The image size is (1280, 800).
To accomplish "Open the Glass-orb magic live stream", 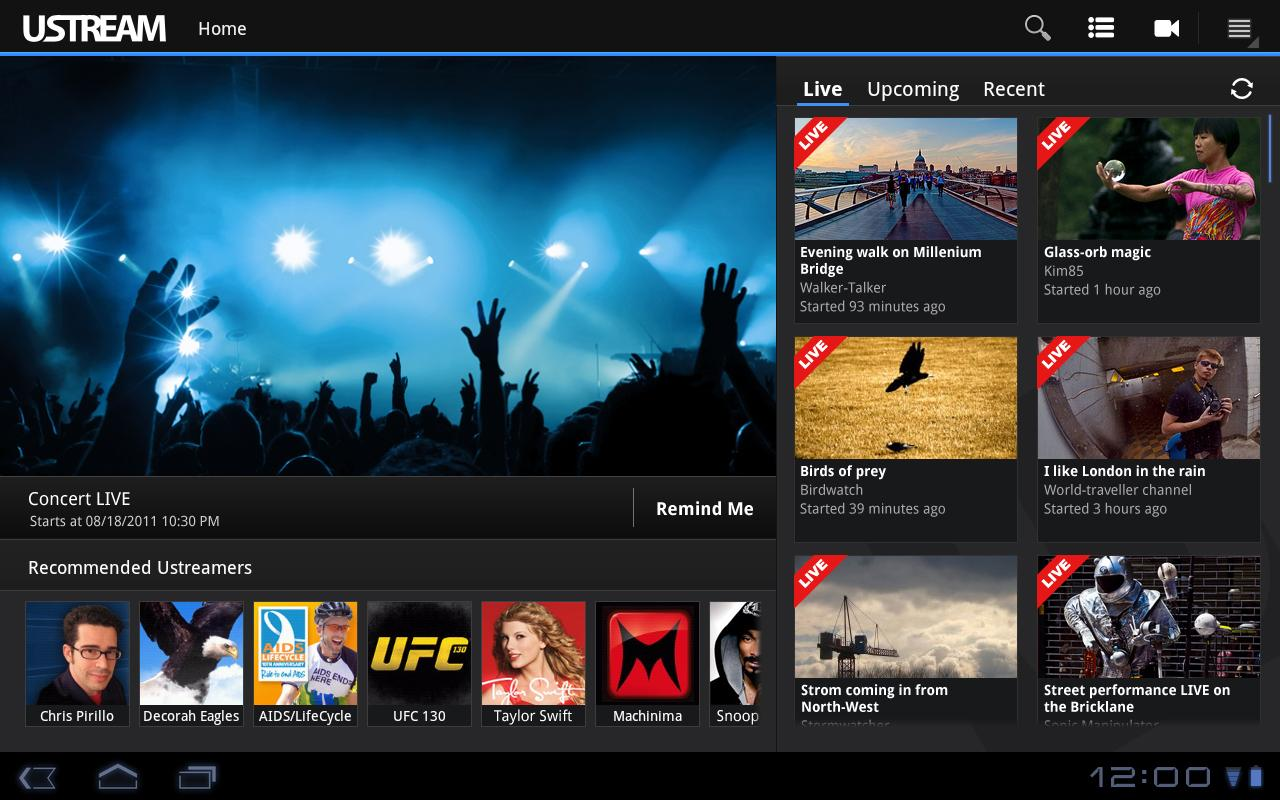I will 1148,220.
